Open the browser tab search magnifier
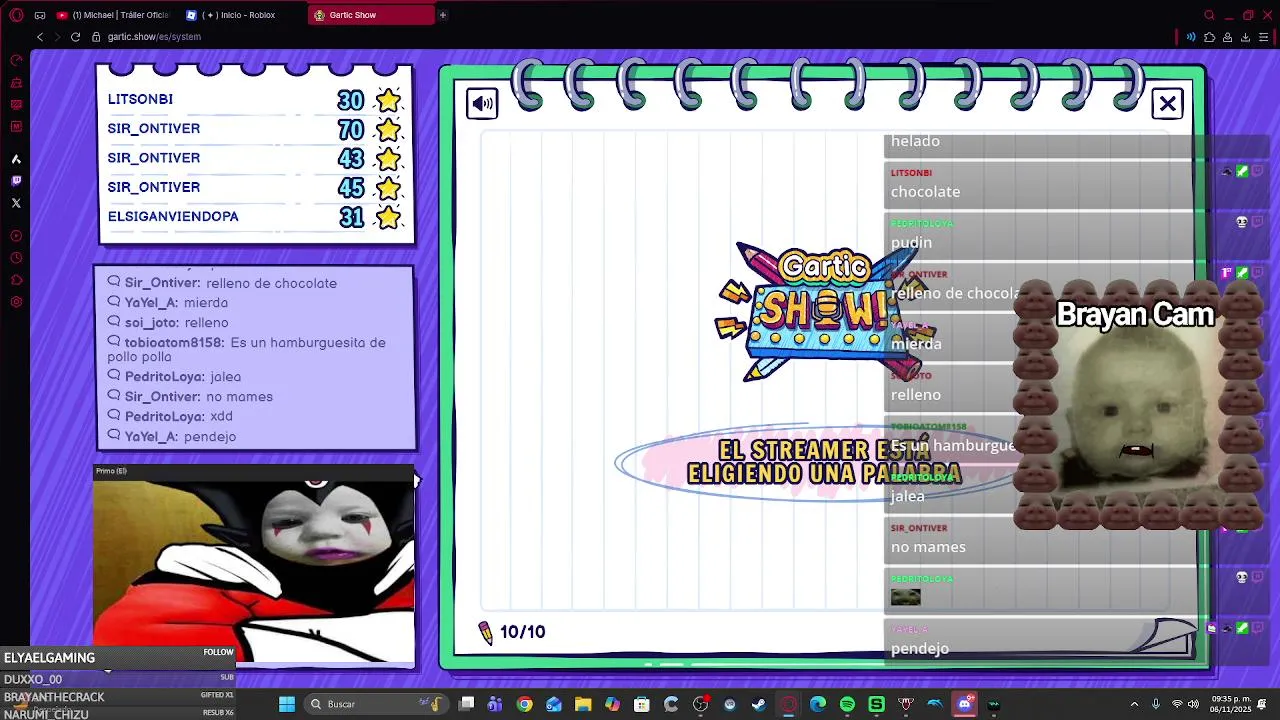Viewport: 1280px width, 720px height. click(x=1209, y=15)
